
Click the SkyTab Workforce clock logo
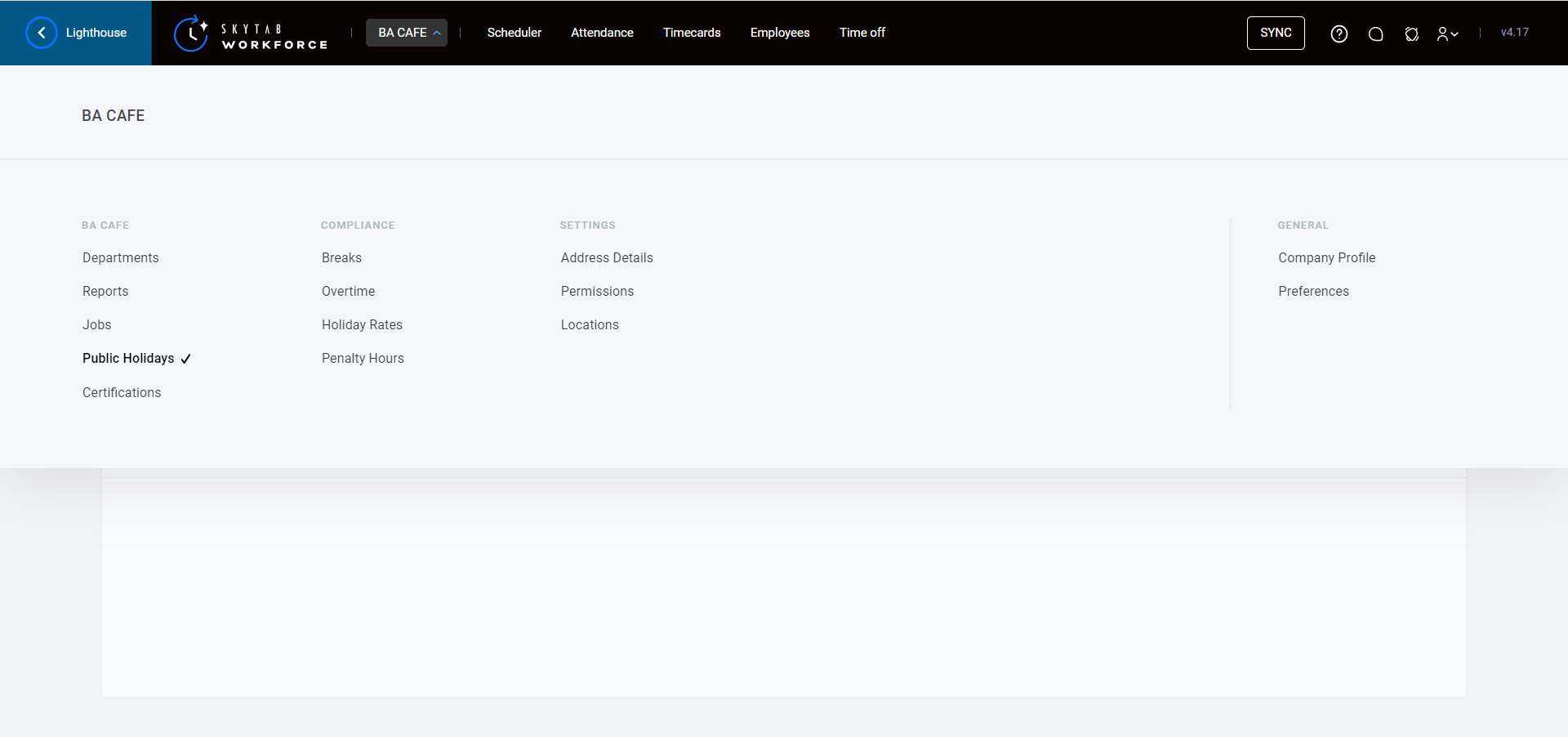pyautogui.click(x=191, y=33)
